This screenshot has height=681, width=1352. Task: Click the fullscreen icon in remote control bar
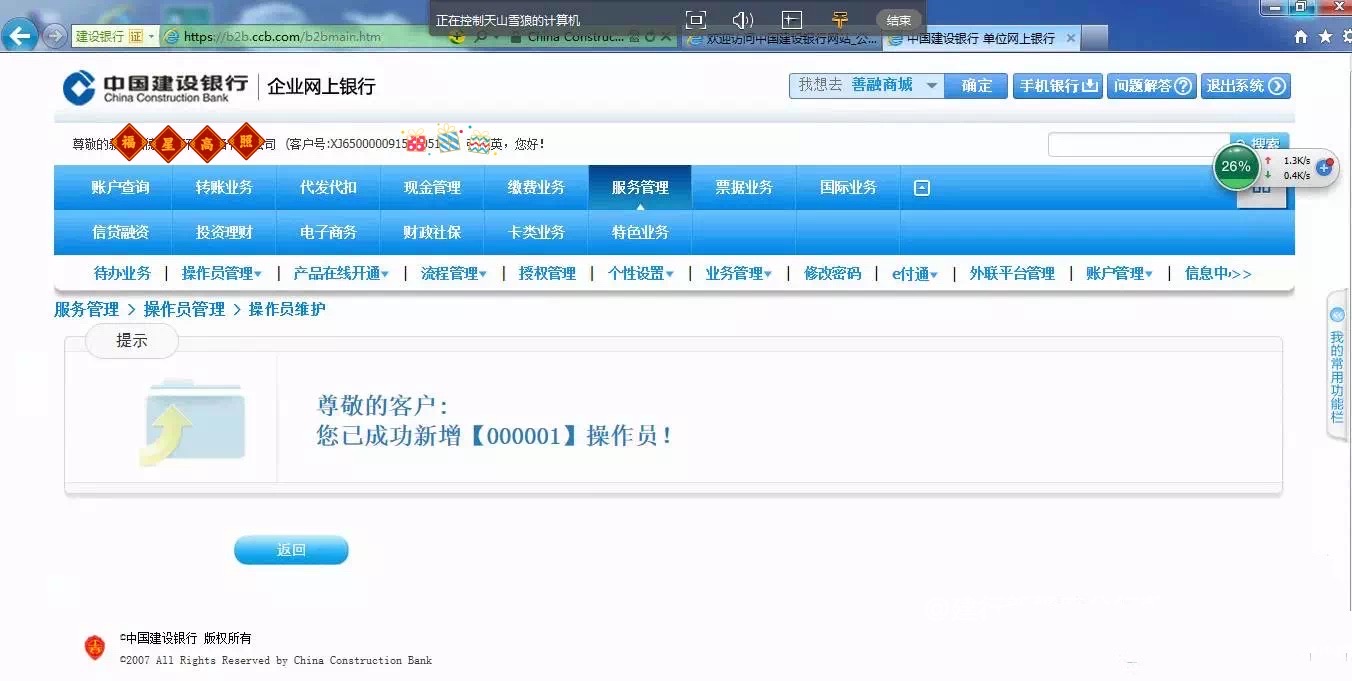(x=696, y=19)
